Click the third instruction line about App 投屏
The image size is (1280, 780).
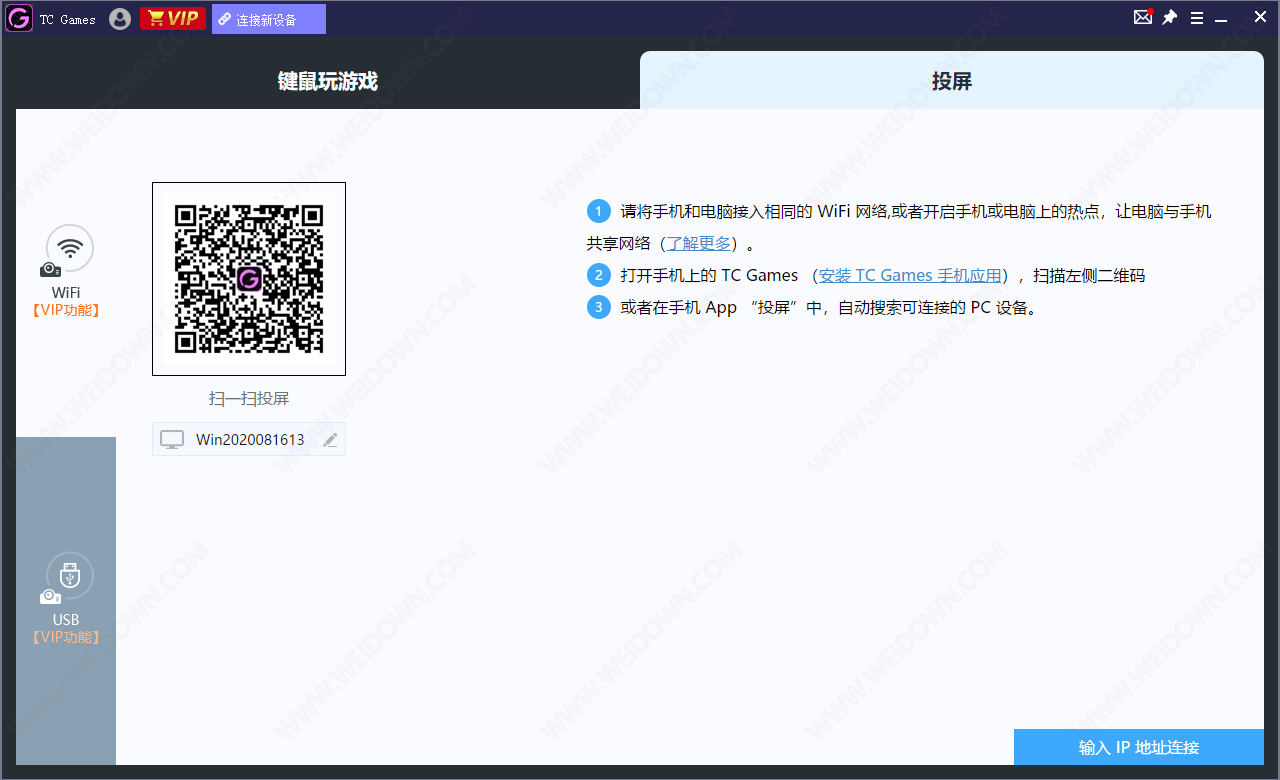814,307
